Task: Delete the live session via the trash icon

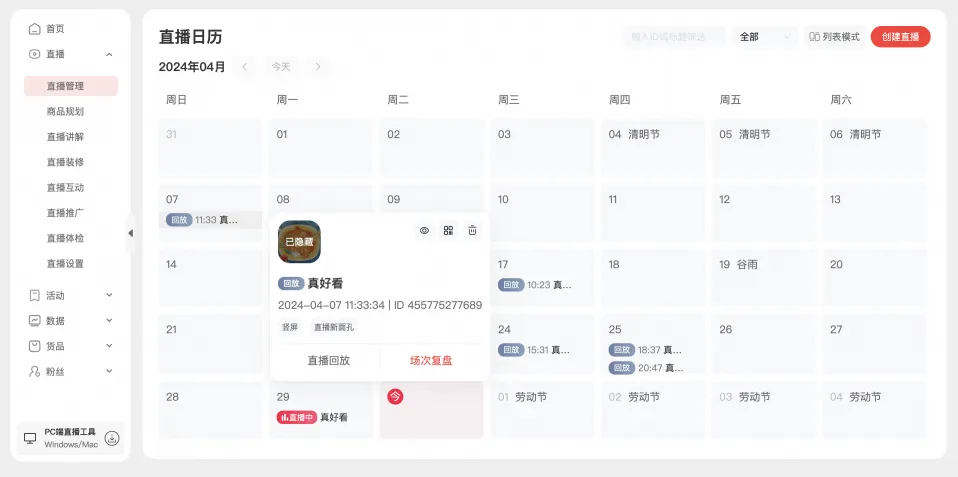Action: pyautogui.click(x=472, y=230)
